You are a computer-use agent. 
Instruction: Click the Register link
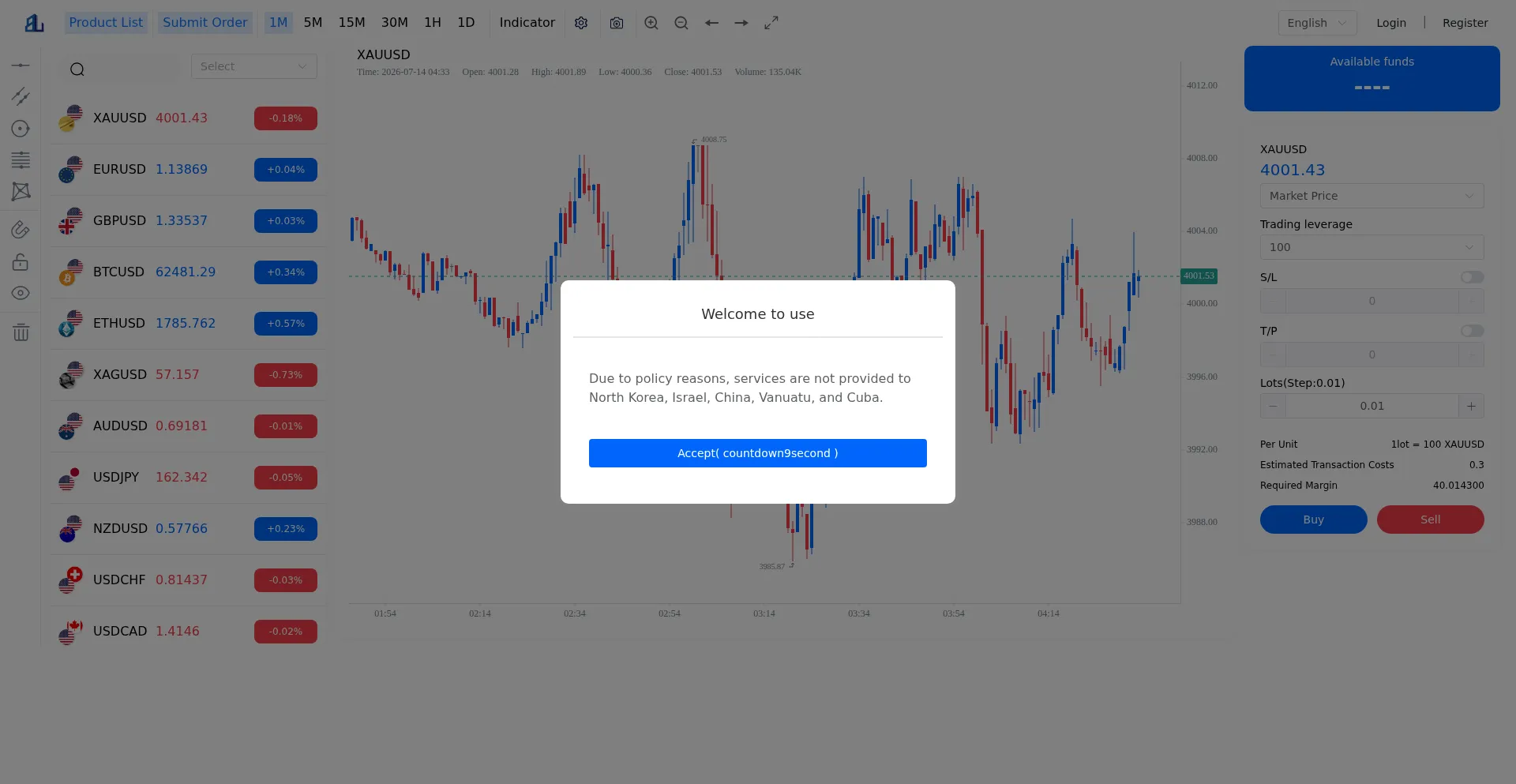coord(1465,23)
